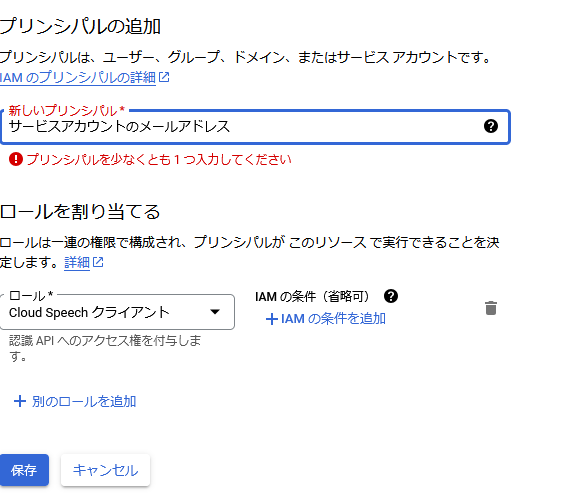The width and height of the screenshot is (568, 496).
Task: Open the Cloud Speech クライアント role selector
Action: click(x=117, y=312)
